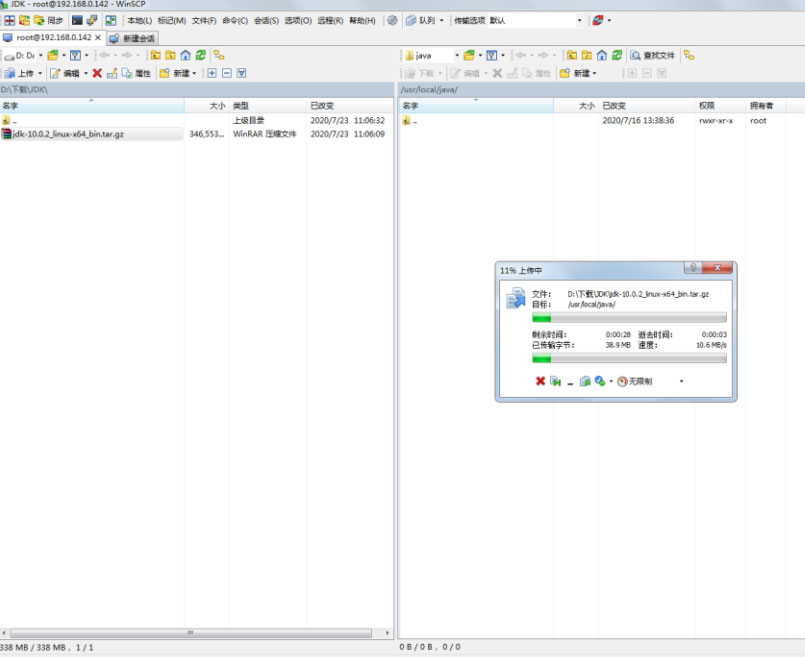Select jdk-10.0.2_linux-x64_bin.tar.gz in local panel
Viewport: 805px width, 657px height.
68,133
